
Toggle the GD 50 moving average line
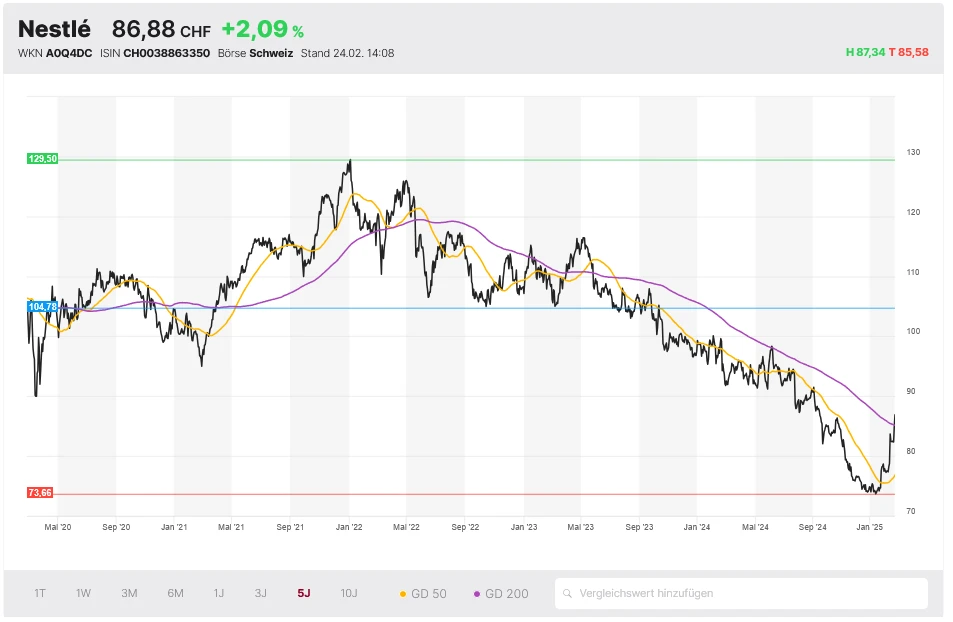[x=422, y=593]
